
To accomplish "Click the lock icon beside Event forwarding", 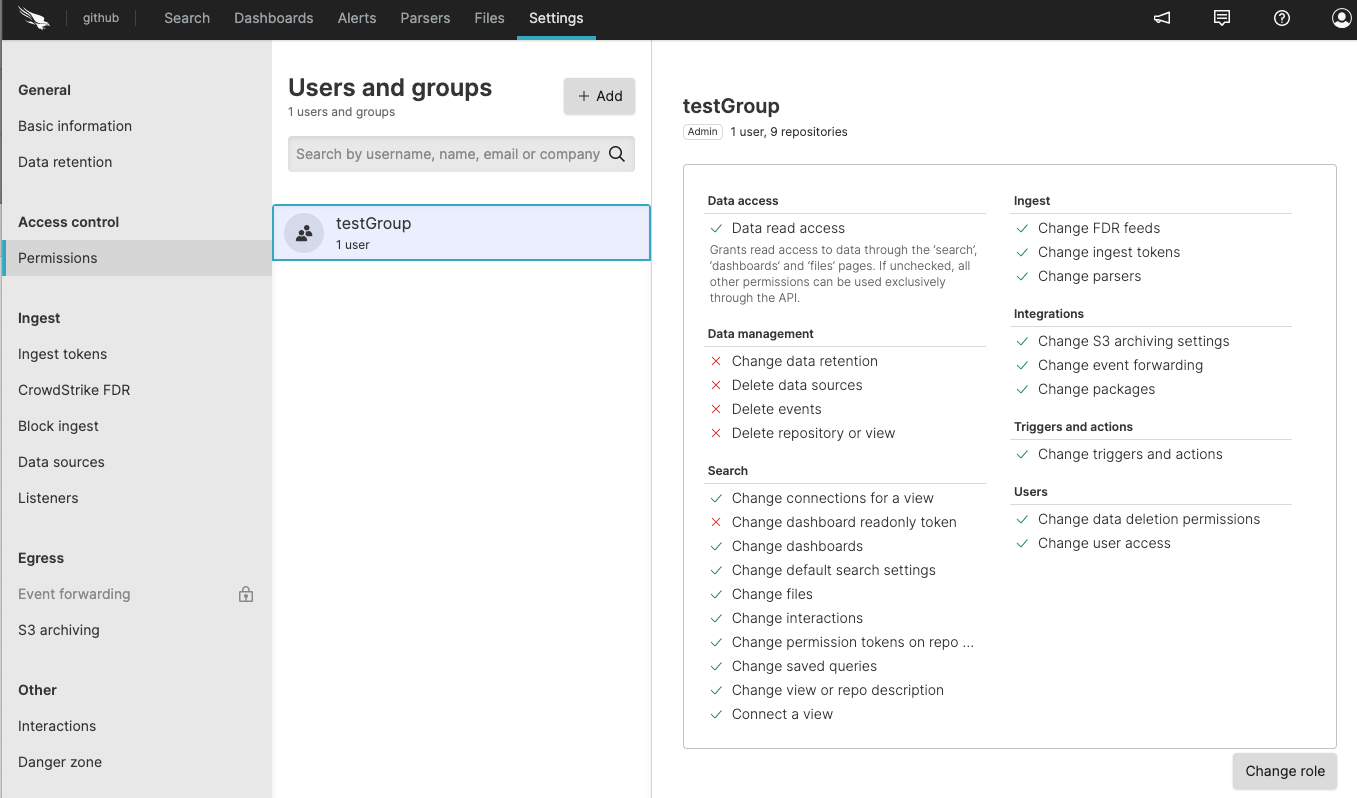I will [245, 593].
